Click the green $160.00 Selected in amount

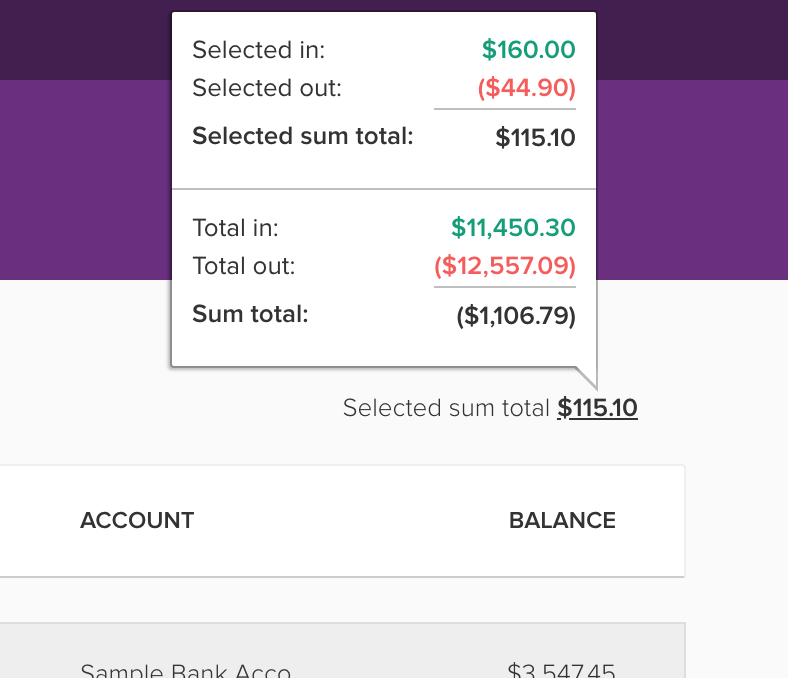528,50
